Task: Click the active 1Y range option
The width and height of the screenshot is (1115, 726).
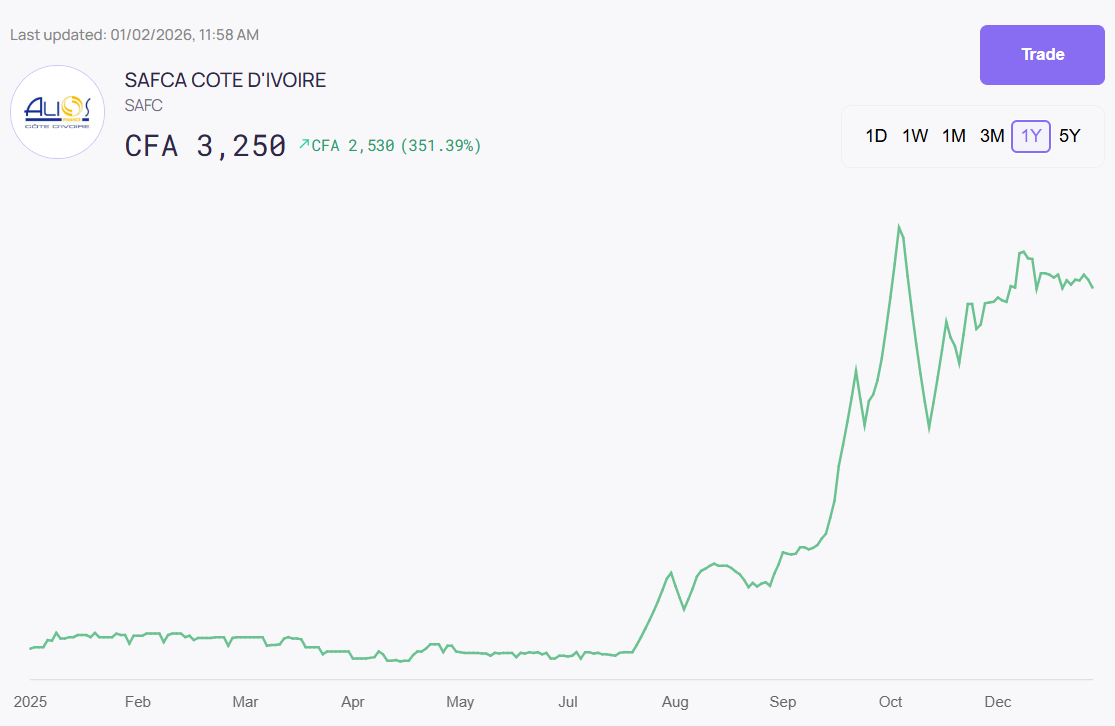Action: point(1031,136)
